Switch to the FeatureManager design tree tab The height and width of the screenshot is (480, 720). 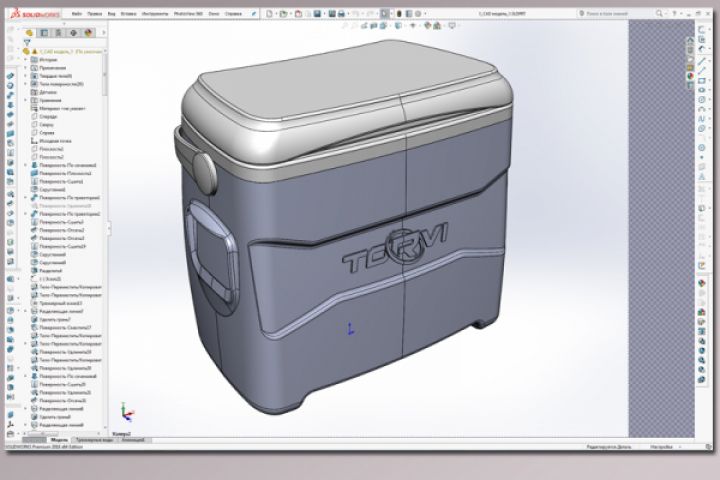(29, 33)
